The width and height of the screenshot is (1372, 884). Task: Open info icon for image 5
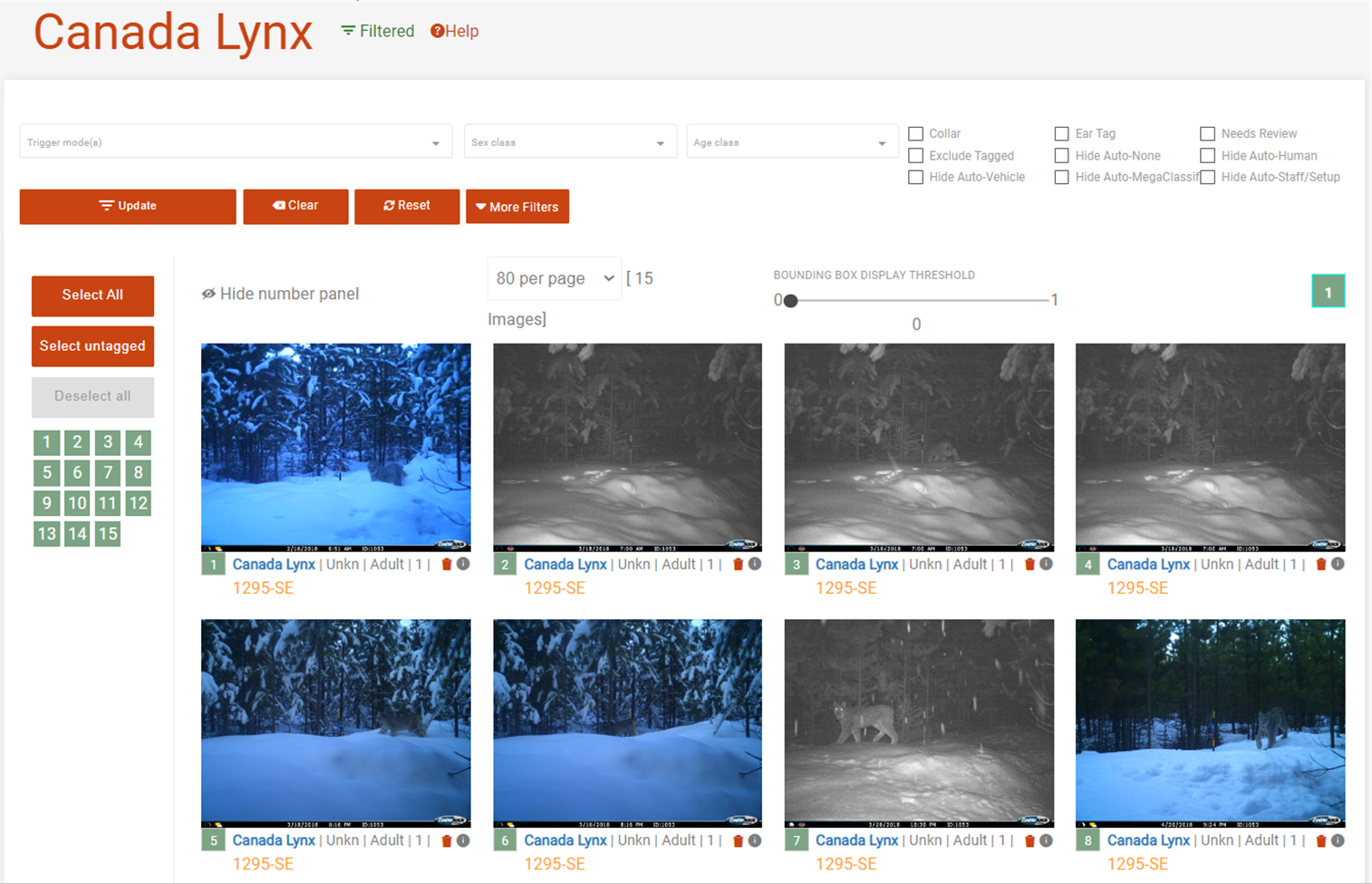pos(463,840)
